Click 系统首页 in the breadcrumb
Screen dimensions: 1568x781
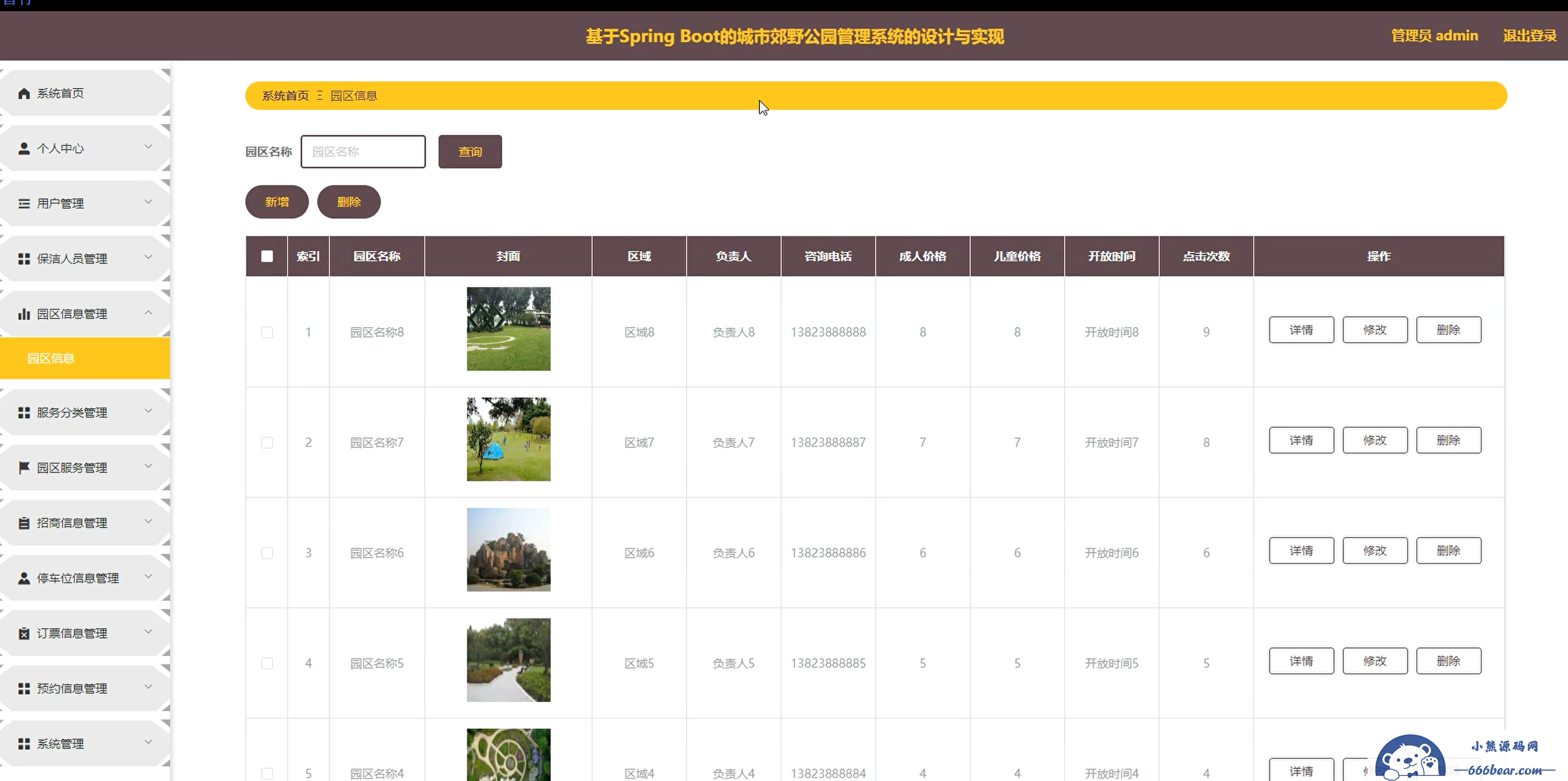click(286, 96)
